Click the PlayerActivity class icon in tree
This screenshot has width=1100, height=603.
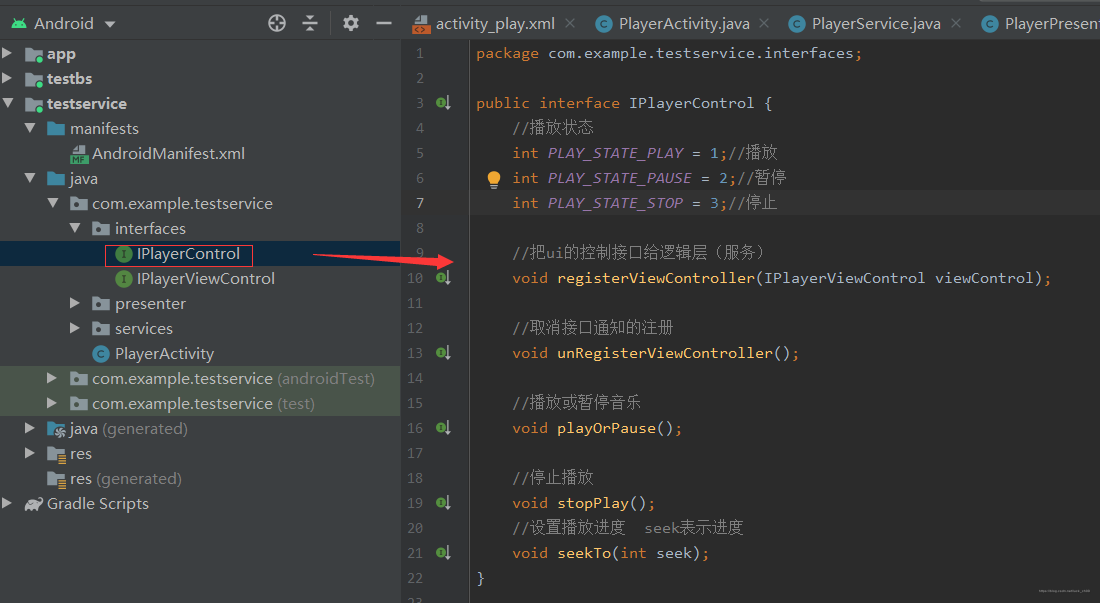[x=101, y=354]
